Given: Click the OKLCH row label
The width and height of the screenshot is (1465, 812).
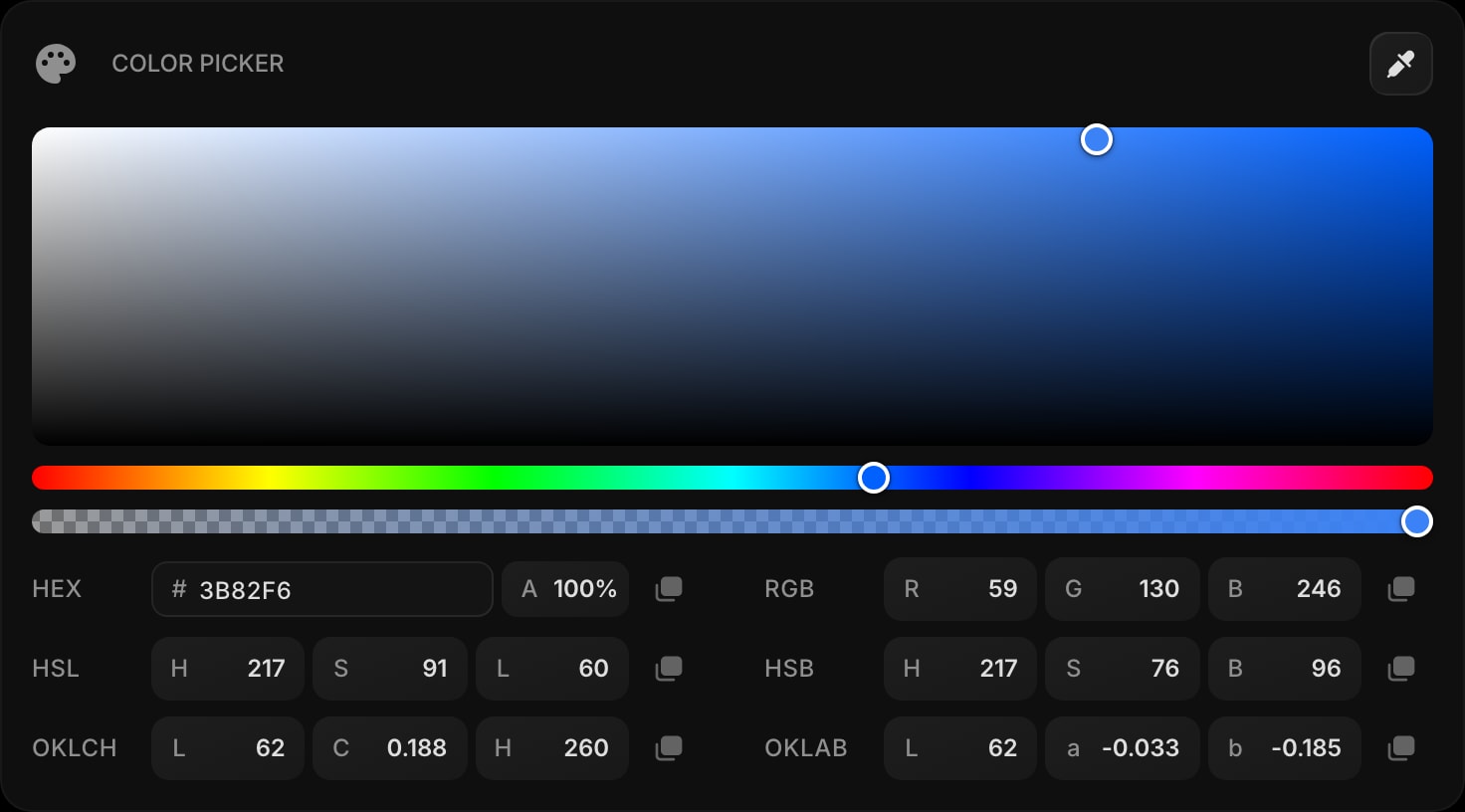Looking at the screenshot, I should point(75,748).
